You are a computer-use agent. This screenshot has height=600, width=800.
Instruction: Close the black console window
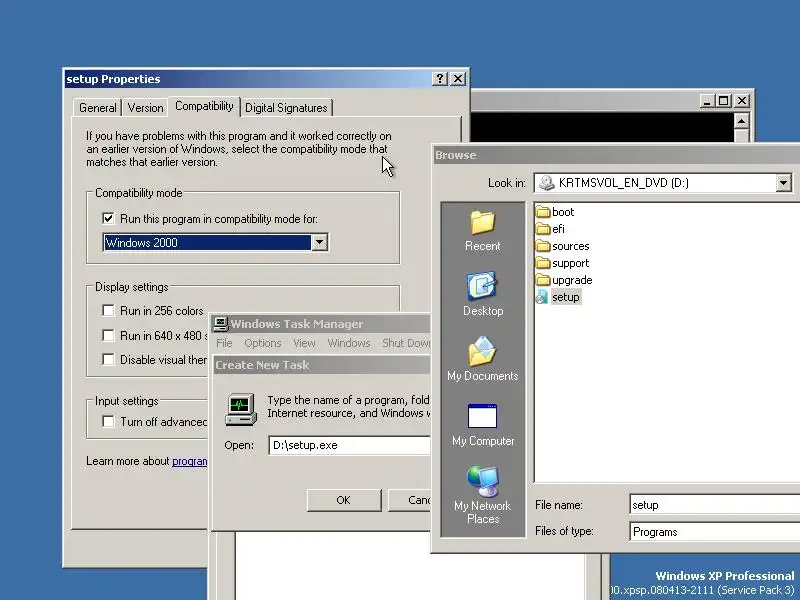pos(741,101)
